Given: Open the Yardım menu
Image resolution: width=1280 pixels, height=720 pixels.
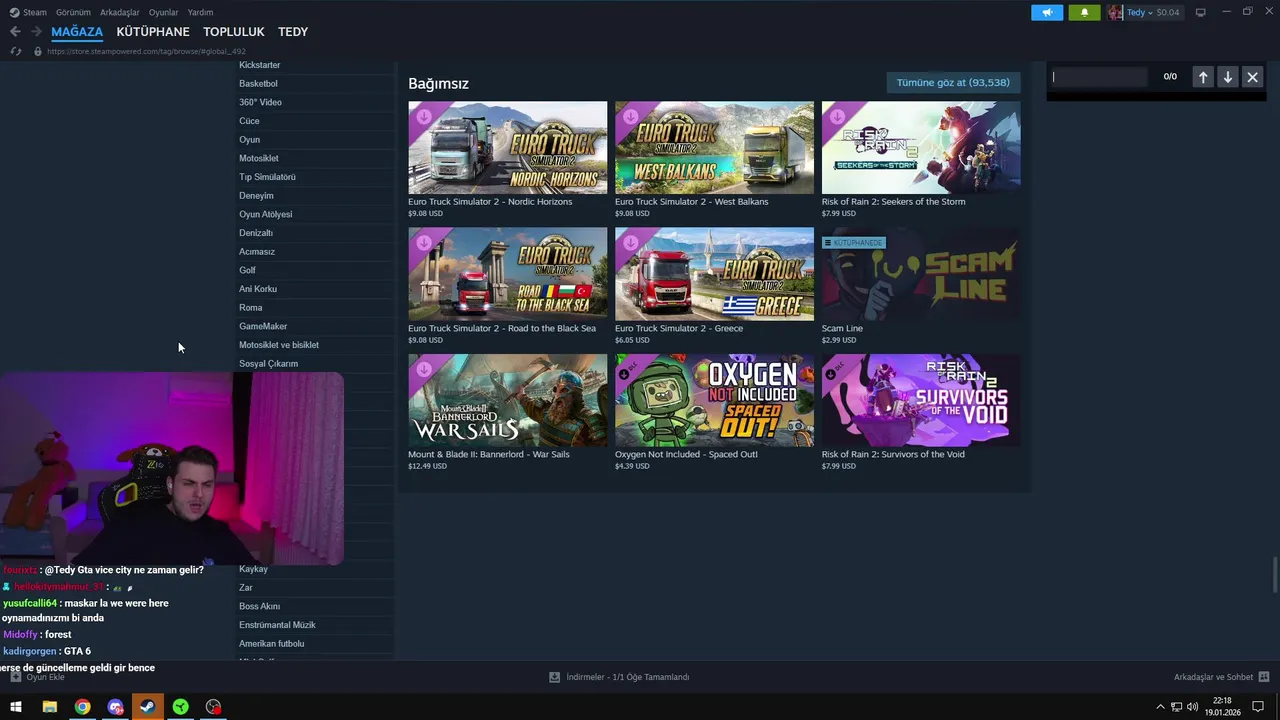Looking at the screenshot, I should [200, 12].
